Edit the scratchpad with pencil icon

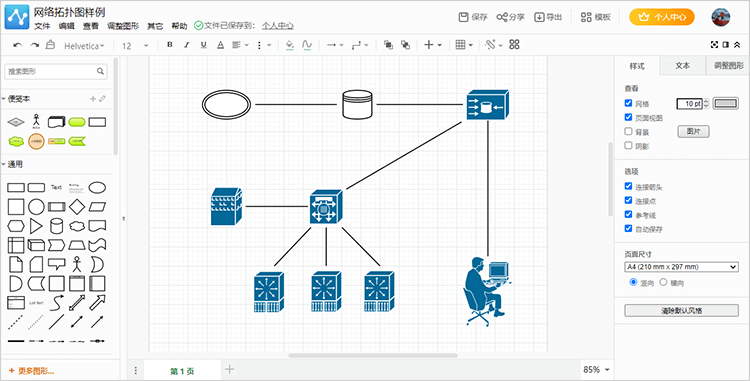[102, 99]
